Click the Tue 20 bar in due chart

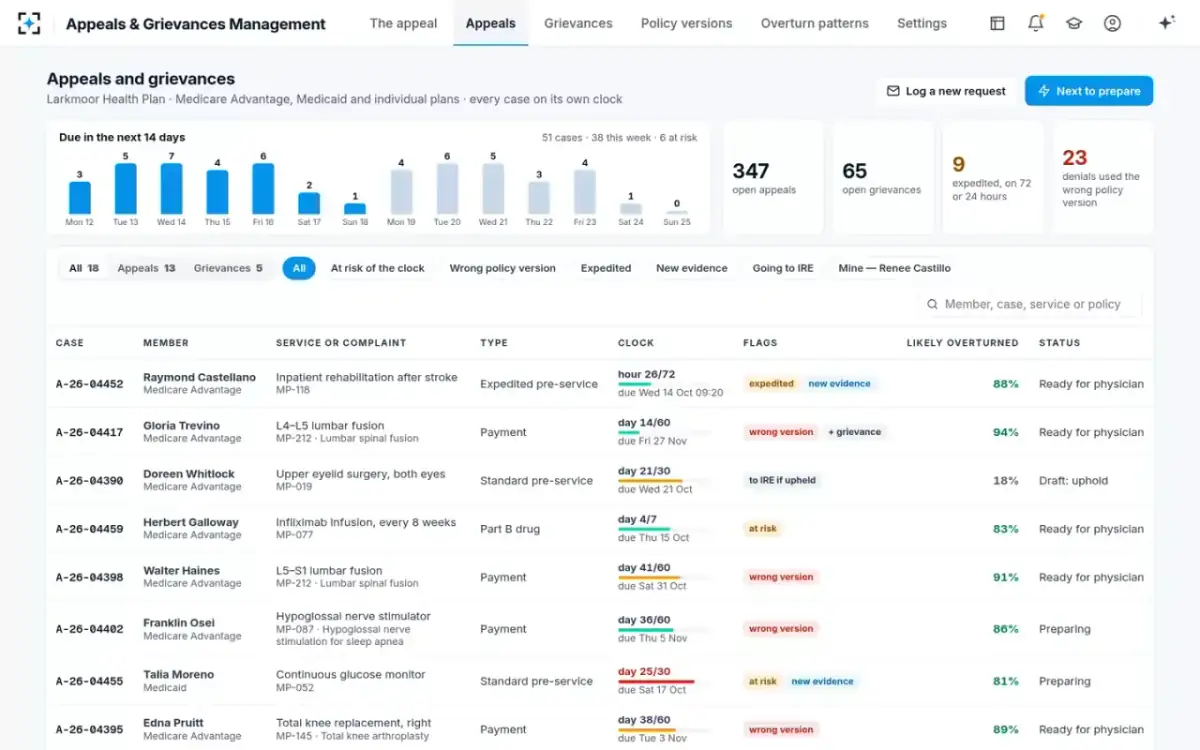pyautogui.click(x=447, y=189)
